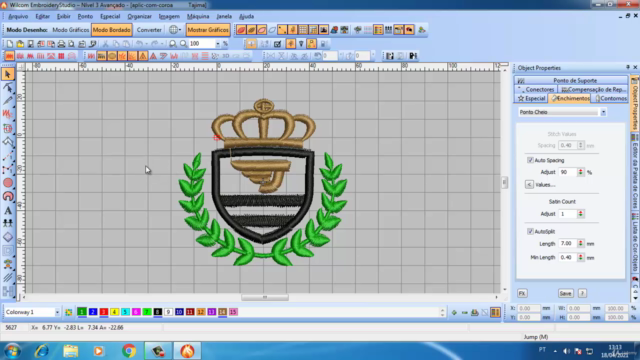Click the horizontal canvas scrollbar thumb

[x=265, y=297]
